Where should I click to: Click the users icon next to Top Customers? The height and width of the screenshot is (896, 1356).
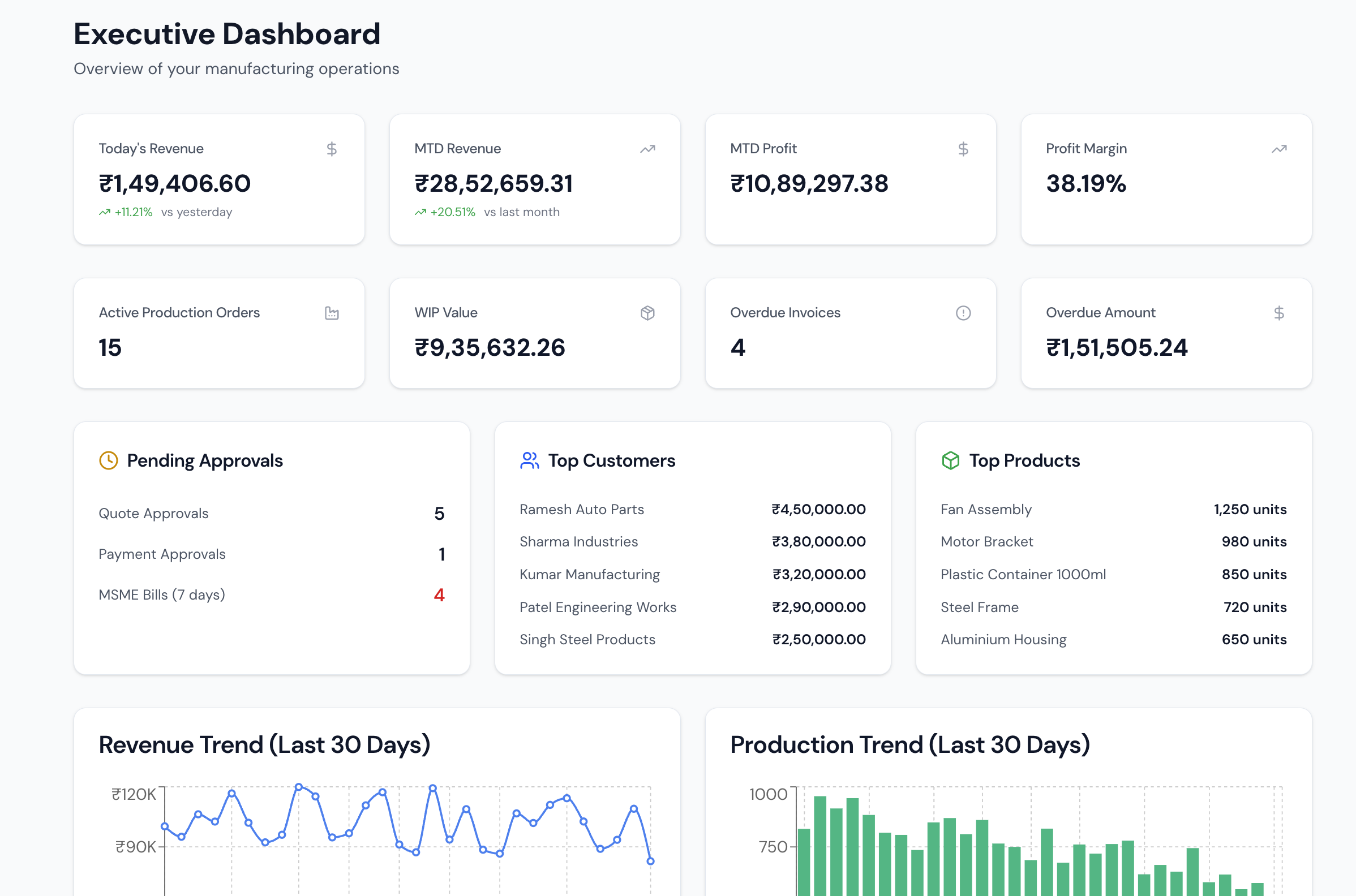click(529, 460)
